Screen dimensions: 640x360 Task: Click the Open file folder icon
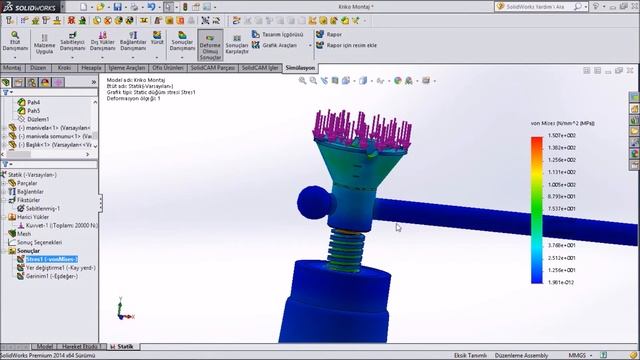100,7
